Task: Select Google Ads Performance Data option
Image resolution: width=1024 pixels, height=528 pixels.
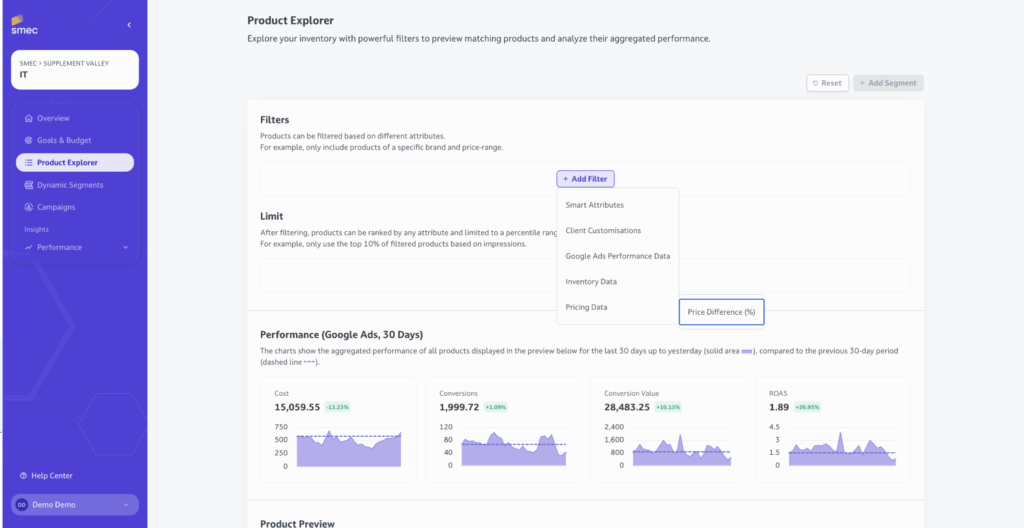Action: 617,256
